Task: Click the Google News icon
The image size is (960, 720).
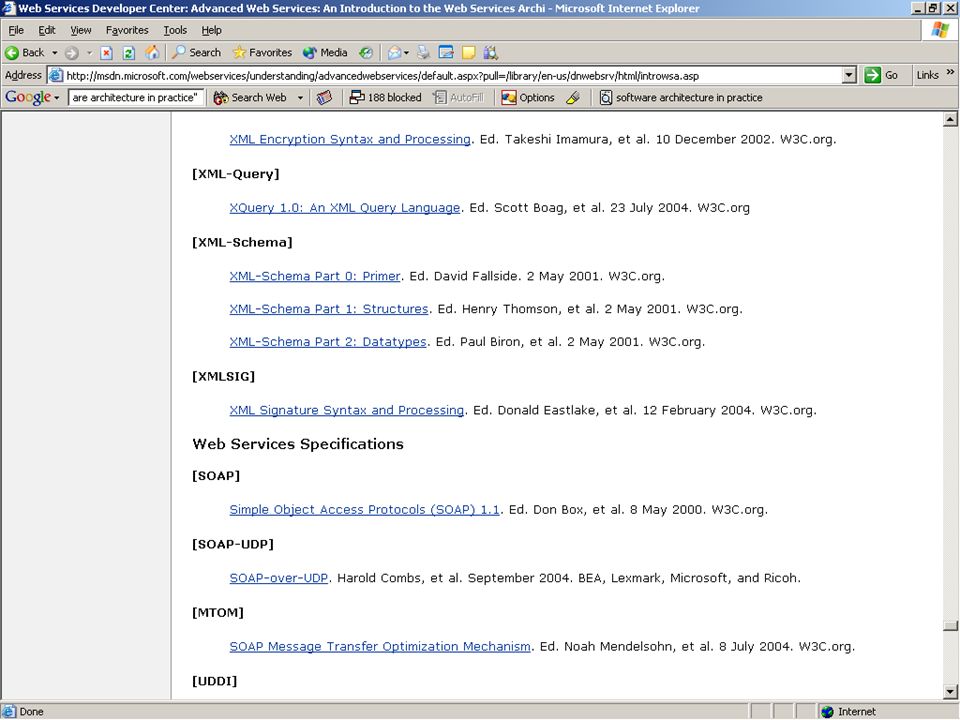Action: [324, 97]
